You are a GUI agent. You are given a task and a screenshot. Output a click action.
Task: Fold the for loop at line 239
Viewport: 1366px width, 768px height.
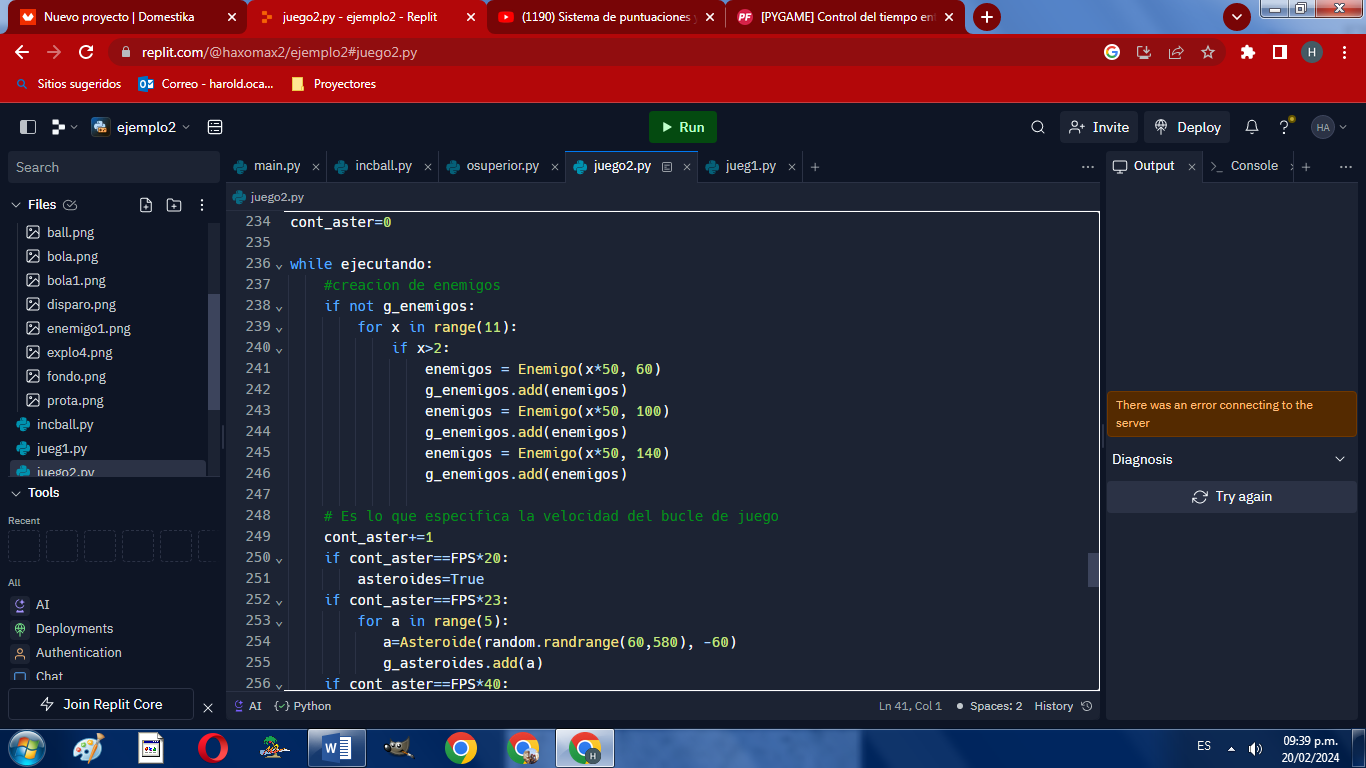279,328
